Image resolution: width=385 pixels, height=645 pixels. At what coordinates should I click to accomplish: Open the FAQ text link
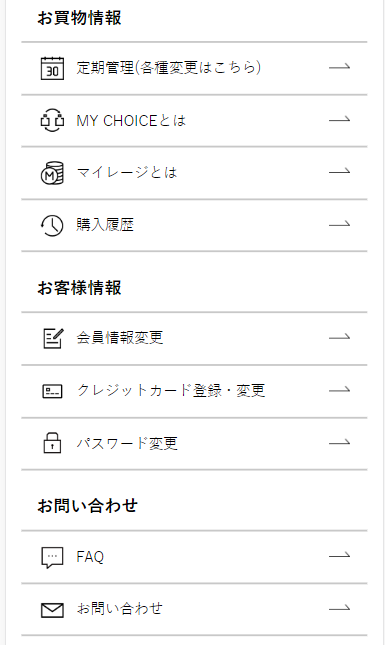click(90, 557)
